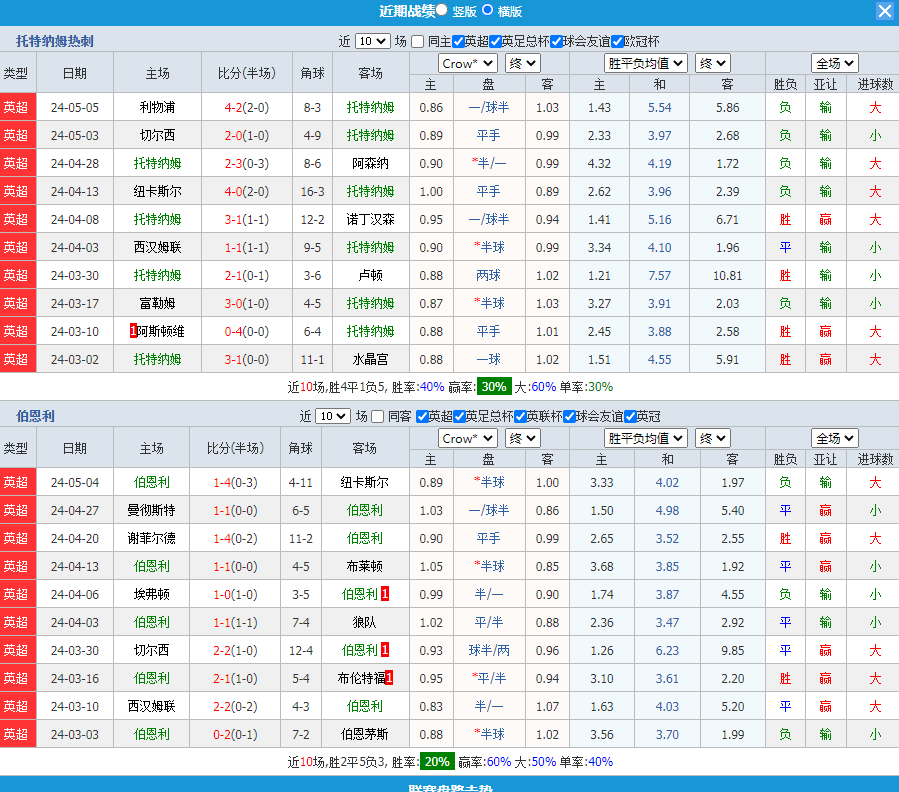
Task: Click the 球半/两 handicap value
Action: point(488,650)
